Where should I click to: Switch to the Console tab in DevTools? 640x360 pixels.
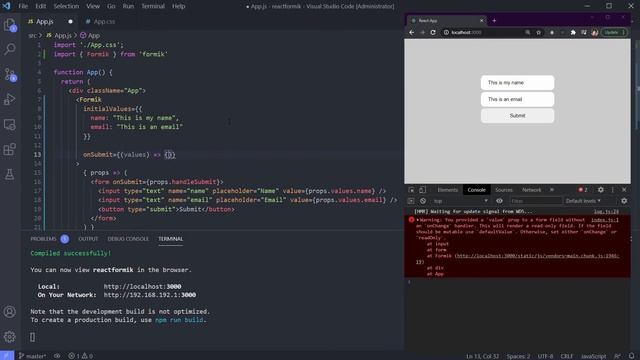[476, 190]
